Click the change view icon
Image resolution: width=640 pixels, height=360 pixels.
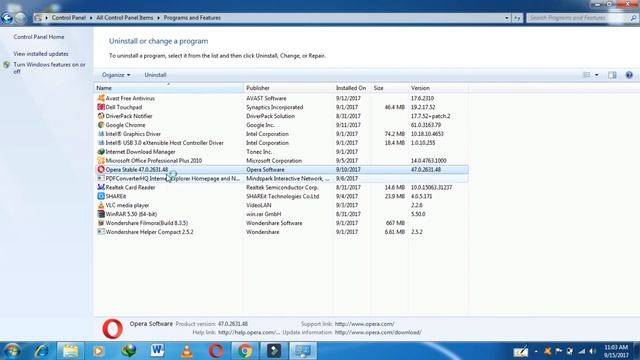pos(587,75)
